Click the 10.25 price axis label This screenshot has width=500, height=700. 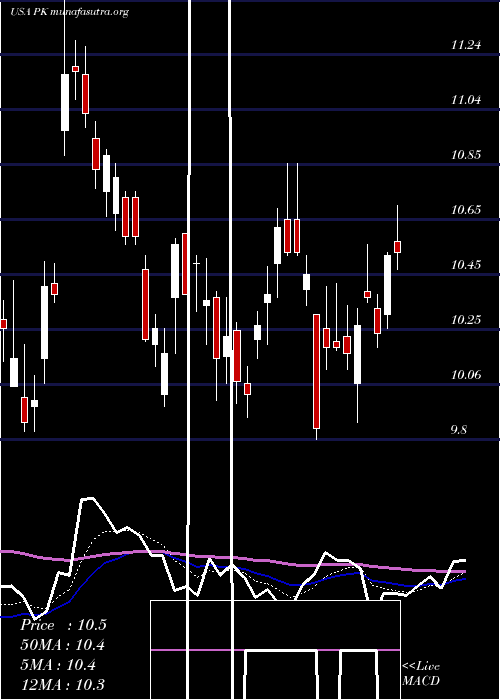(466, 320)
